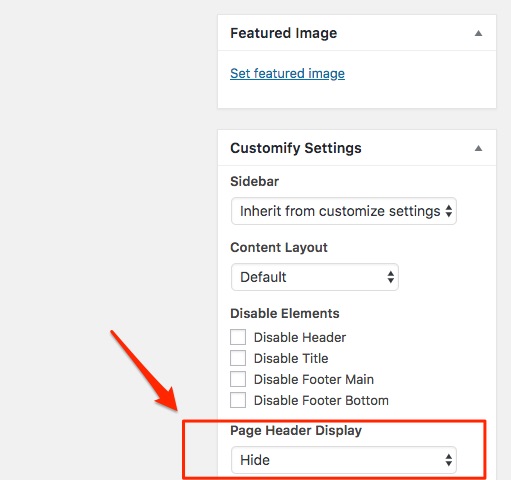Click the Hide select arrows icon

tap(449, 460)
